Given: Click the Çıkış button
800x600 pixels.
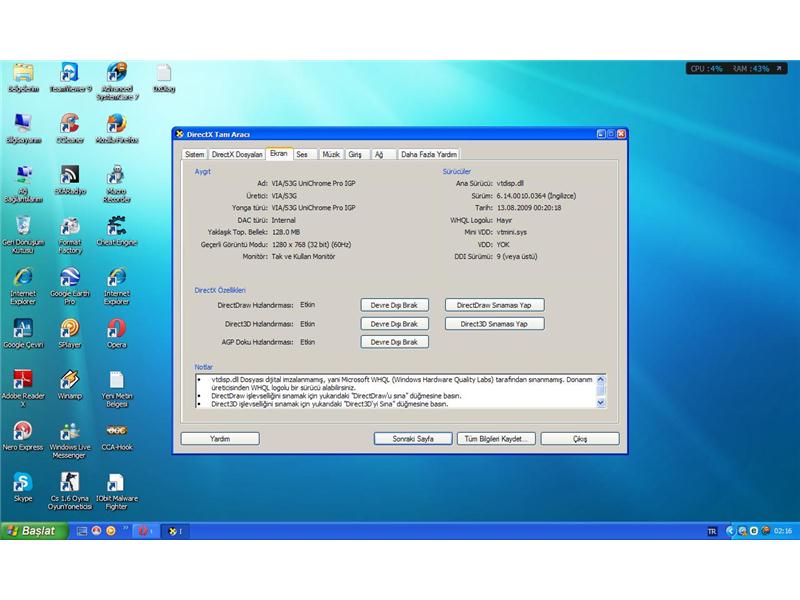Looking at the screenshot, I should [580, 439].
